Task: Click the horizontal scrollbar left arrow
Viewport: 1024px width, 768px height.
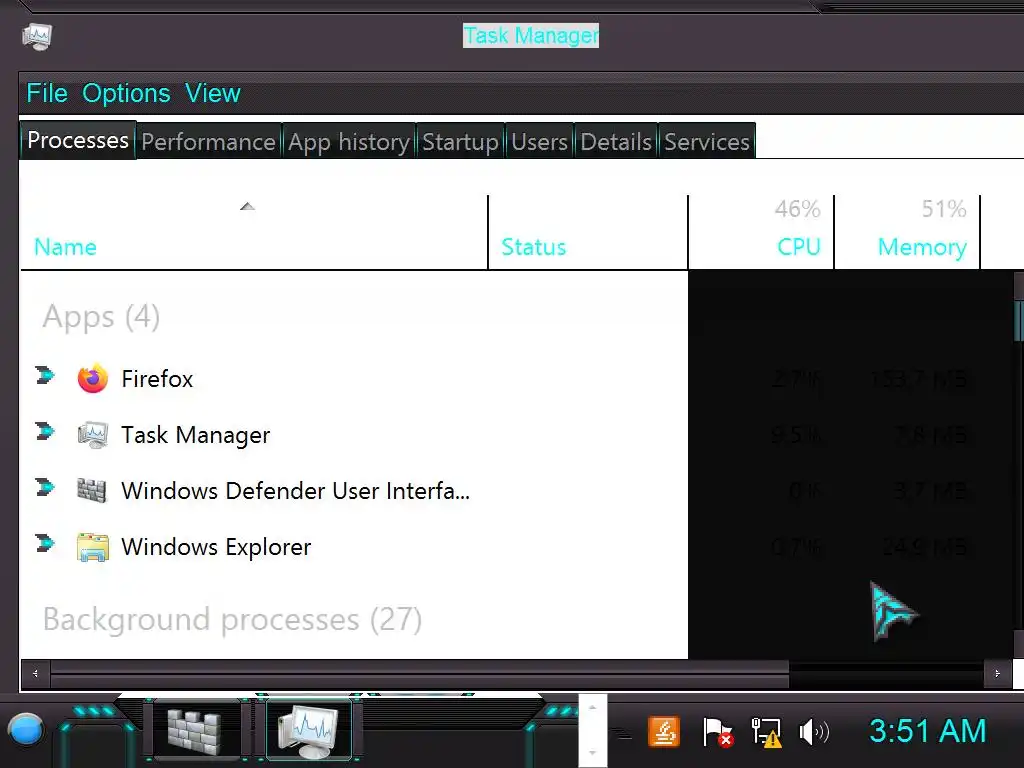Action: [x=35, y=673]
